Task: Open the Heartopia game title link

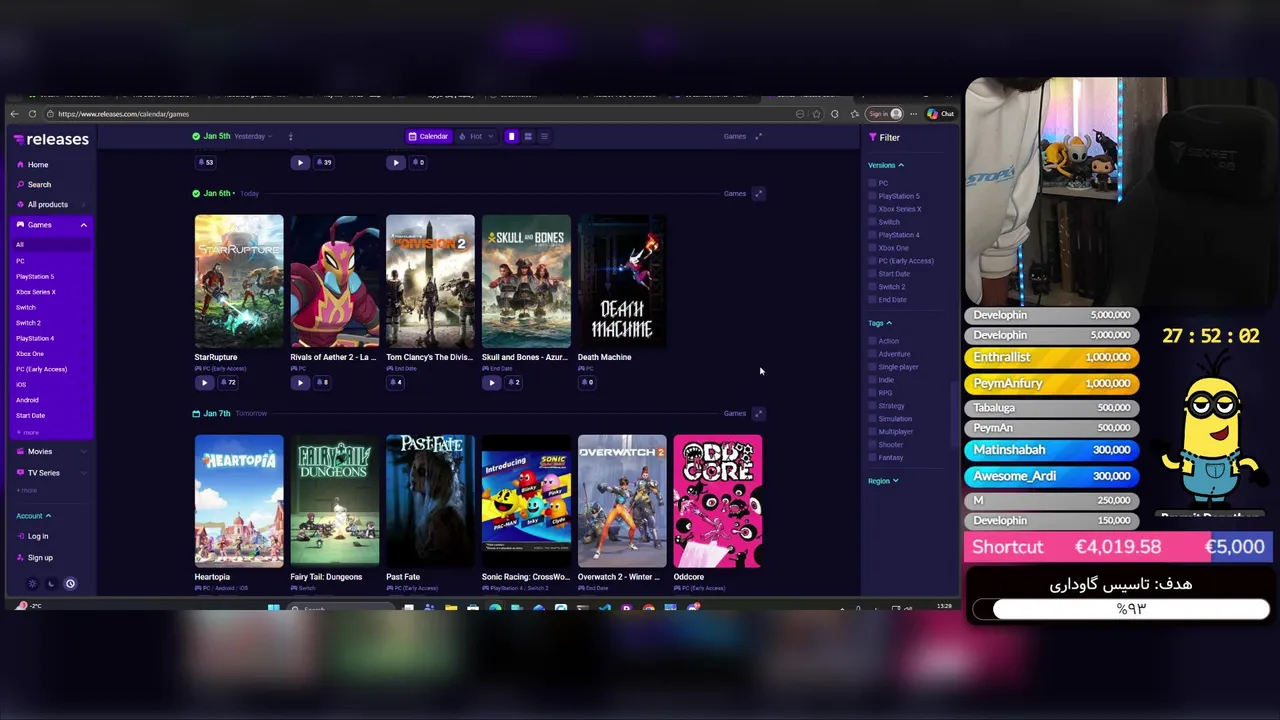Action: click(x=212, y=577)
